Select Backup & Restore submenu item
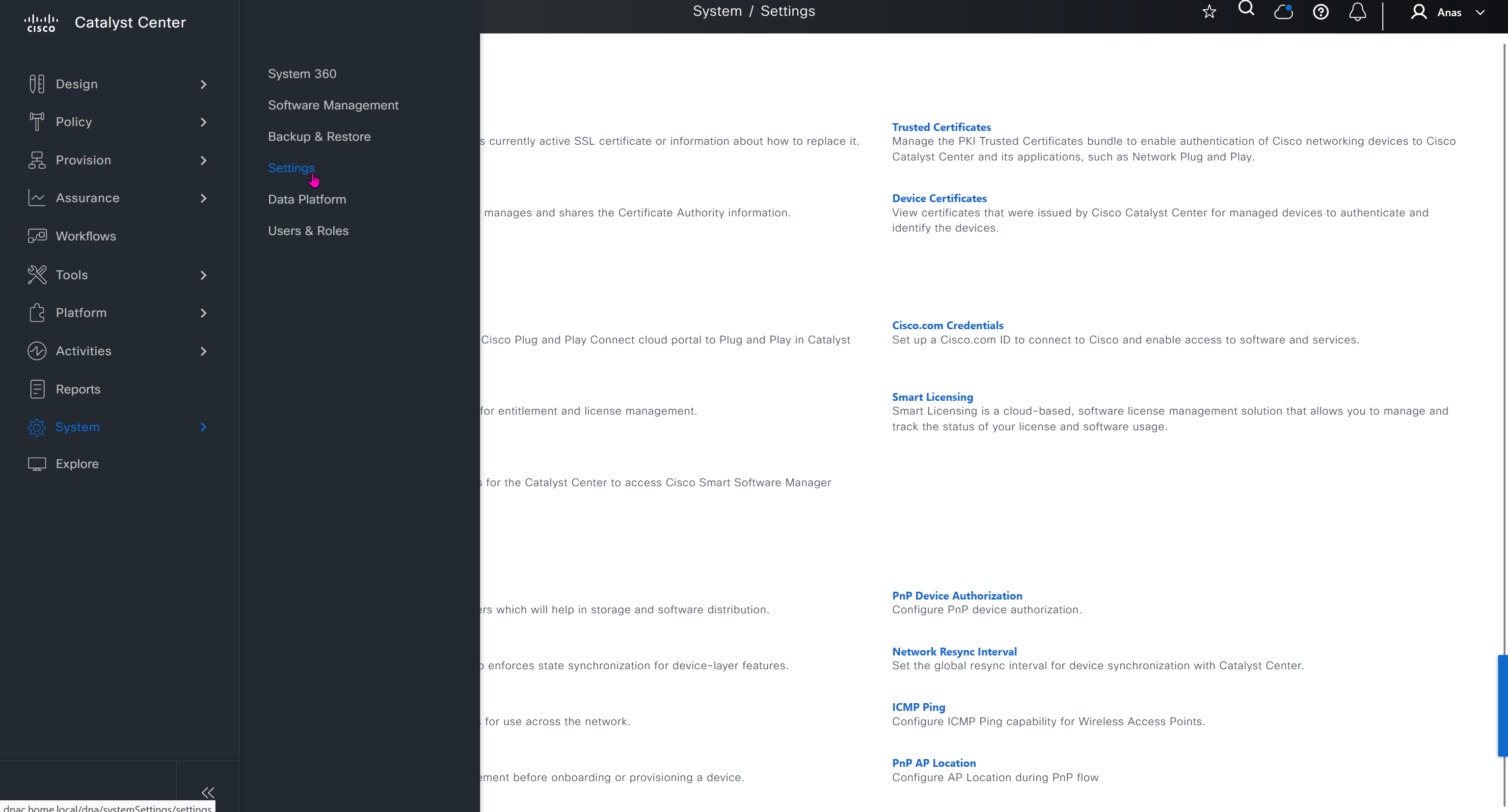 click(x=319, y=136)
